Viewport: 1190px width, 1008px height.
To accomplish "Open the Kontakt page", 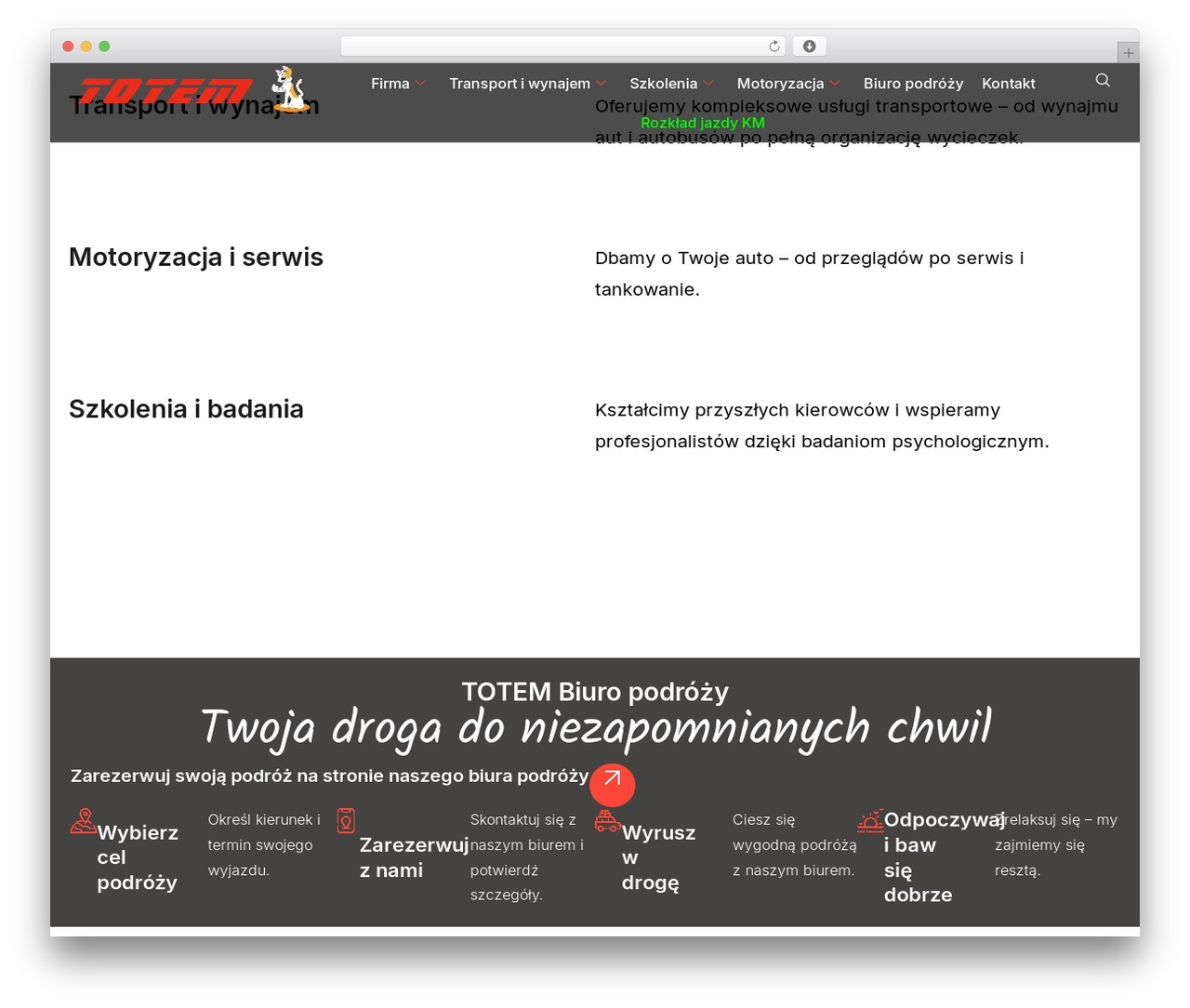I will coord(1008,84).
